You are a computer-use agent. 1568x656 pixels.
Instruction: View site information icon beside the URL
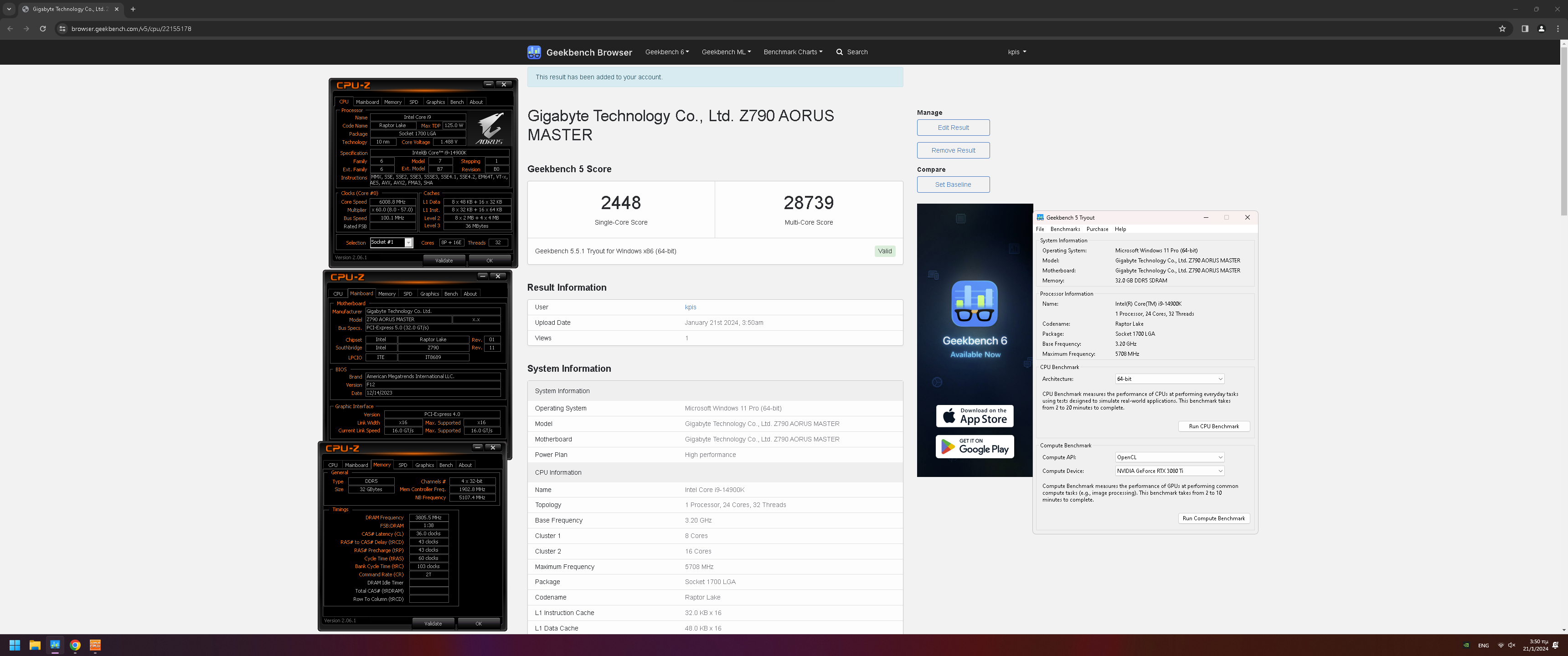pyautogui.click(x=62, y=29)
